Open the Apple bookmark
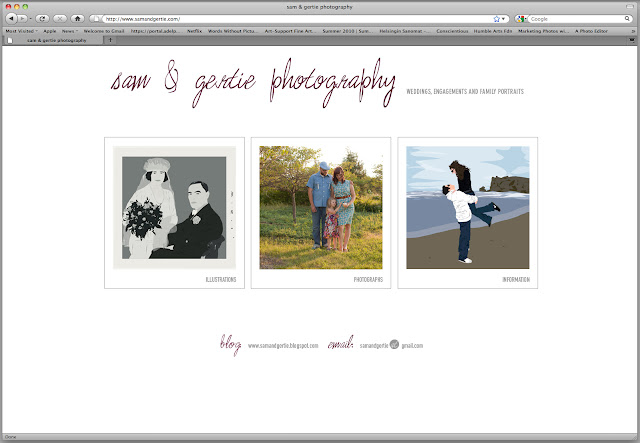This screenshot has height=443, width=640. pyautogui.click(x=50, y=31)
